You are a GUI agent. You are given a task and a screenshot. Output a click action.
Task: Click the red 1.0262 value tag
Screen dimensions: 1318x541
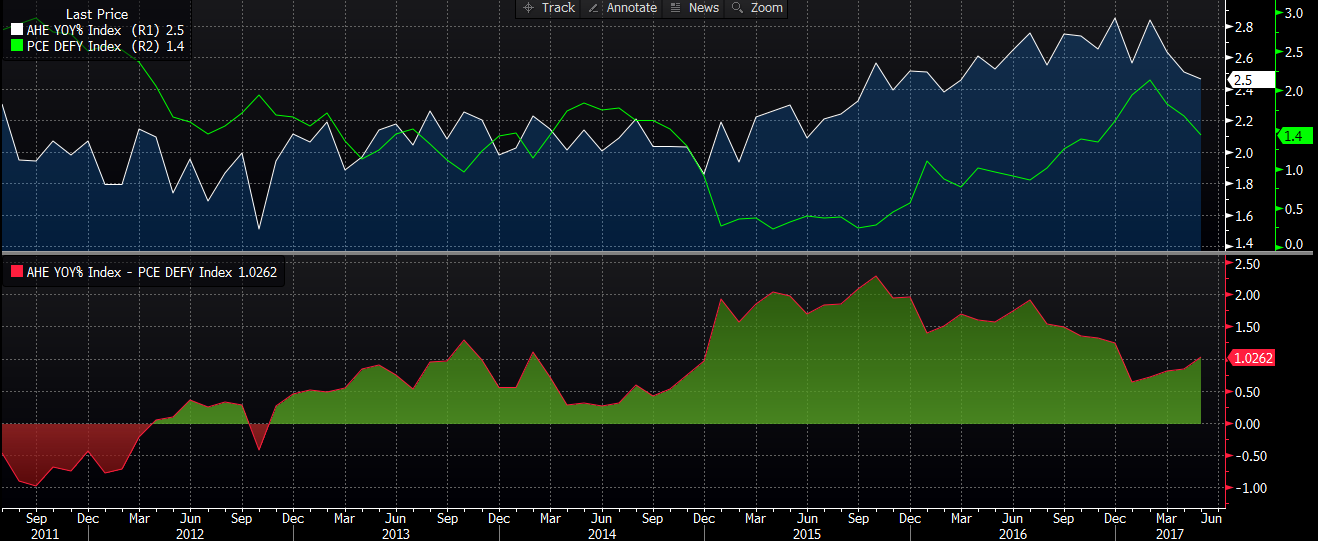[1253, 358]
